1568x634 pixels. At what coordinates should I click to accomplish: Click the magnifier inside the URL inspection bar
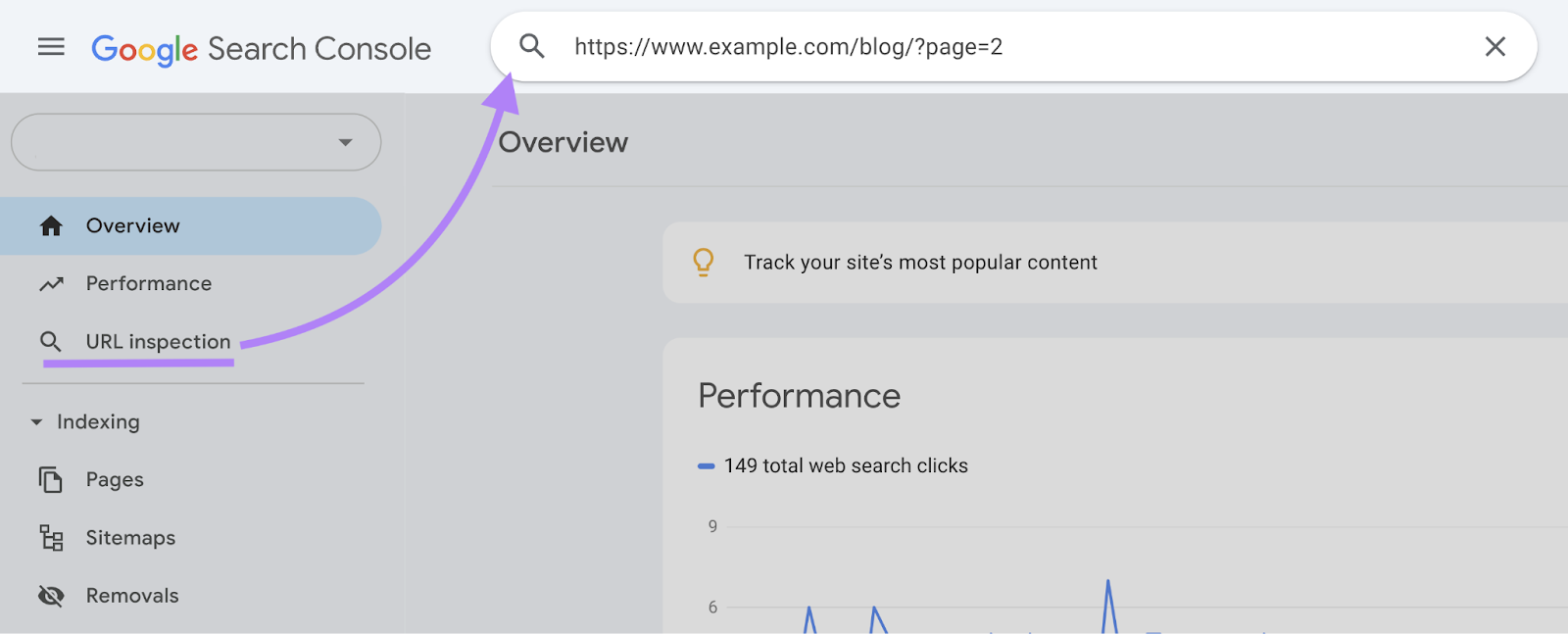click(x=531, y=46)
